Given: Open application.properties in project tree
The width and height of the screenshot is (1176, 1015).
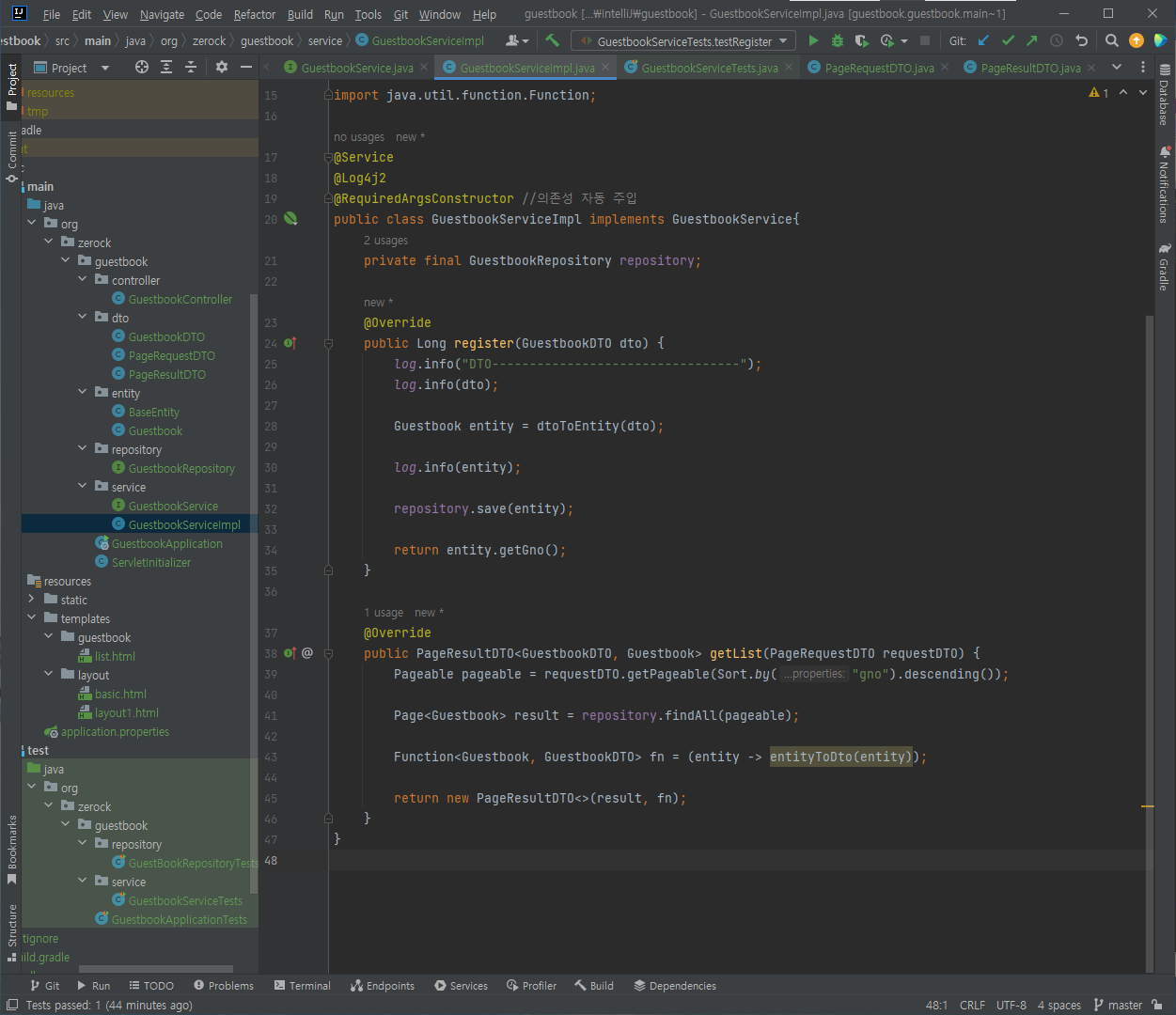Looking at the screenshot, I should (115, 731).
